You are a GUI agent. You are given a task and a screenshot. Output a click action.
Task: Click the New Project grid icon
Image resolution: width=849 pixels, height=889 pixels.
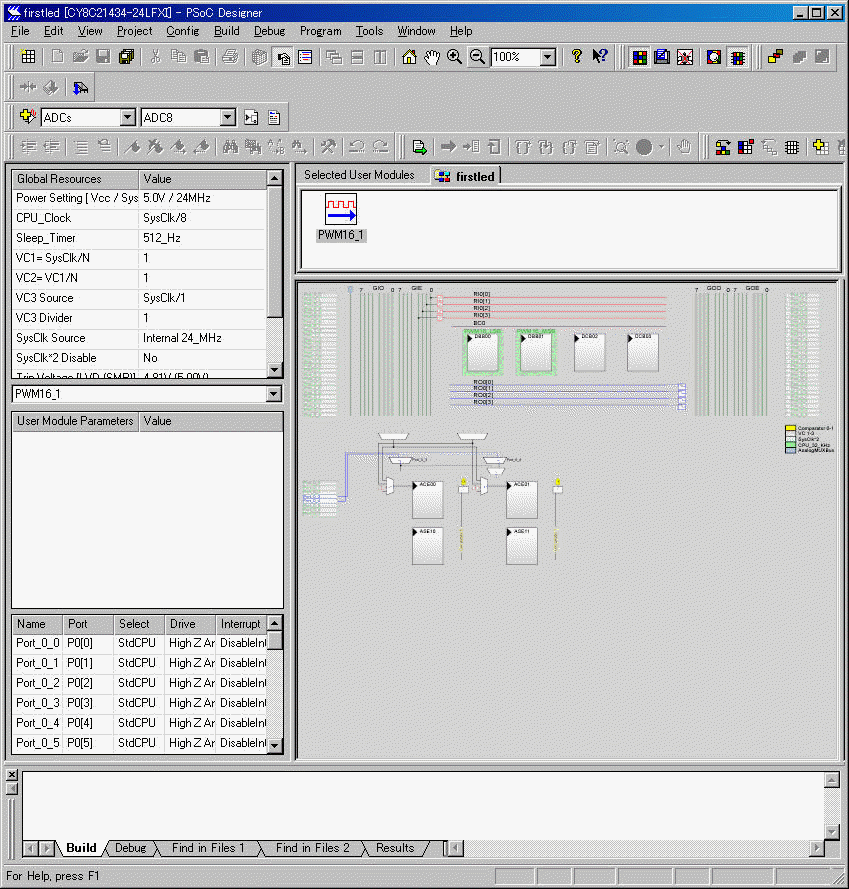pyautogui.click(x=28, y=57)
